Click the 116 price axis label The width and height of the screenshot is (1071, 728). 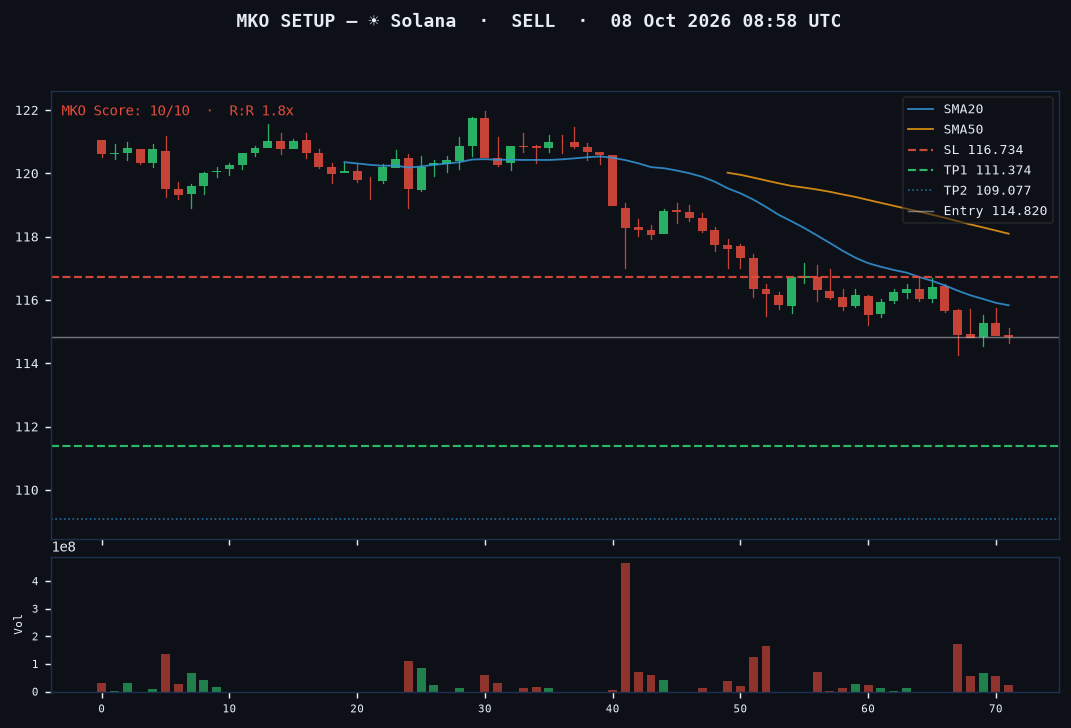click(x=27, y=301)
